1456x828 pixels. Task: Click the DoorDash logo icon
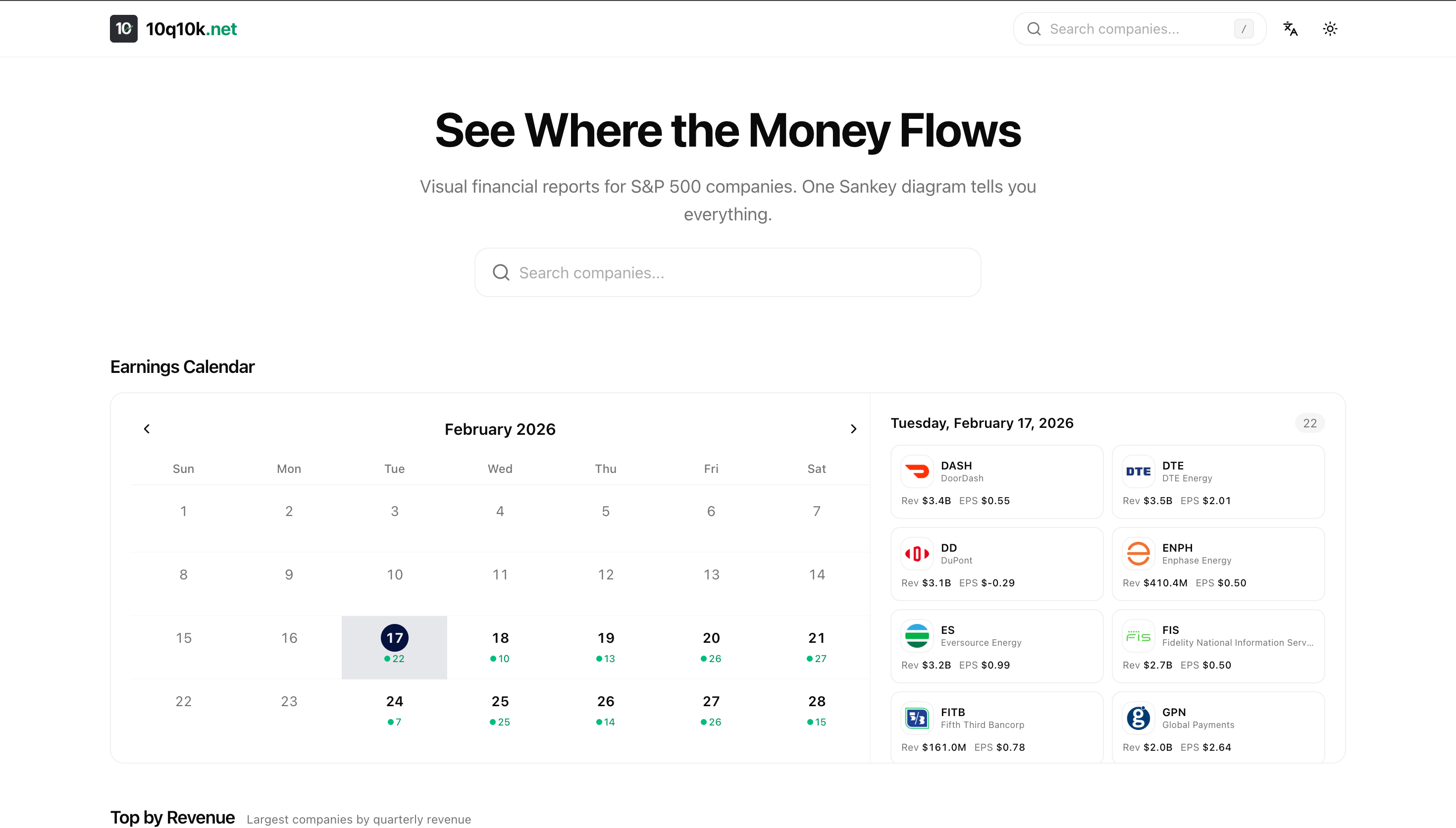click(x=917, y=471)
